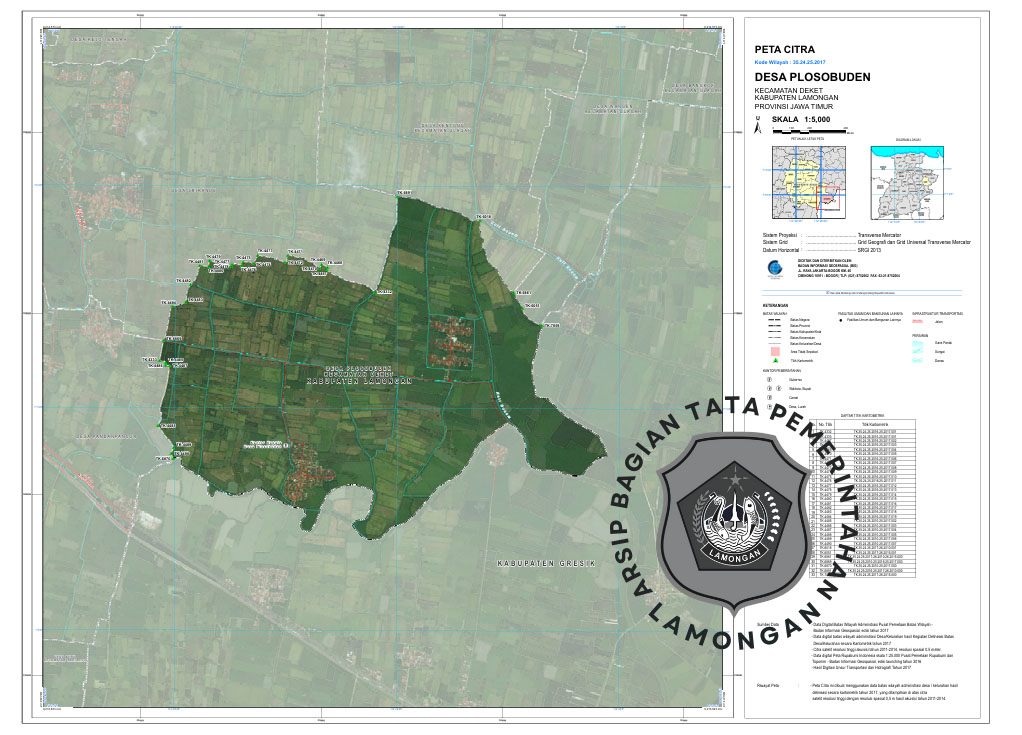The height and width of the screenshot is (735, 1022).
Task: Click the Sungai river symbol in legend
Action: (917, 352)
